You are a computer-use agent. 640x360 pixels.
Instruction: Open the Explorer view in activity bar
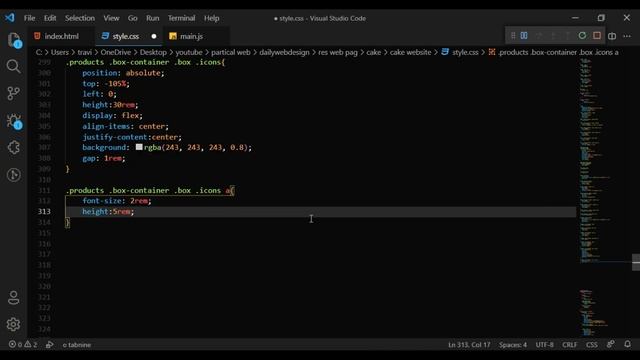[13, 40]
